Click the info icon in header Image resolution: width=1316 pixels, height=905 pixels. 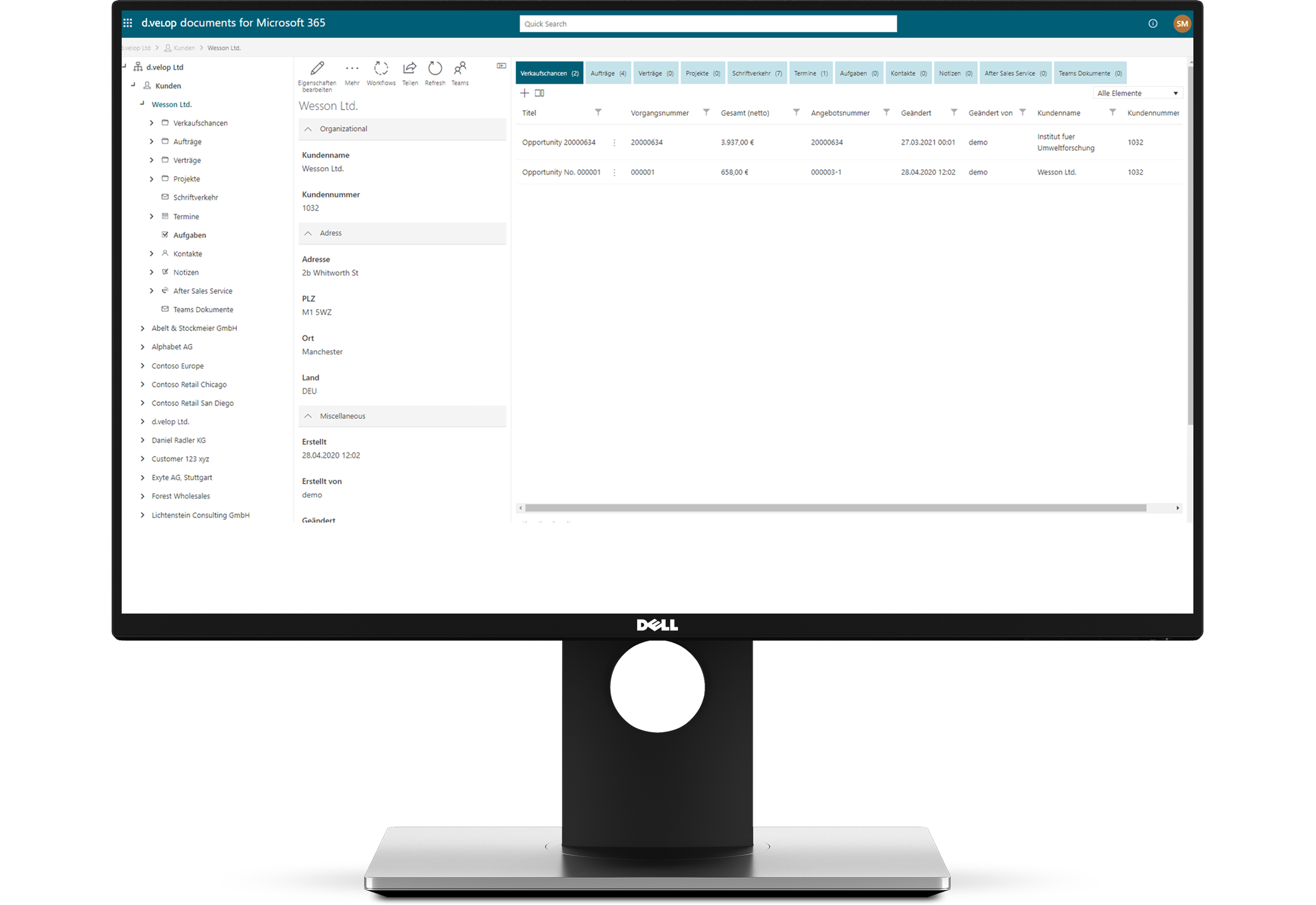coord(1153,24)
